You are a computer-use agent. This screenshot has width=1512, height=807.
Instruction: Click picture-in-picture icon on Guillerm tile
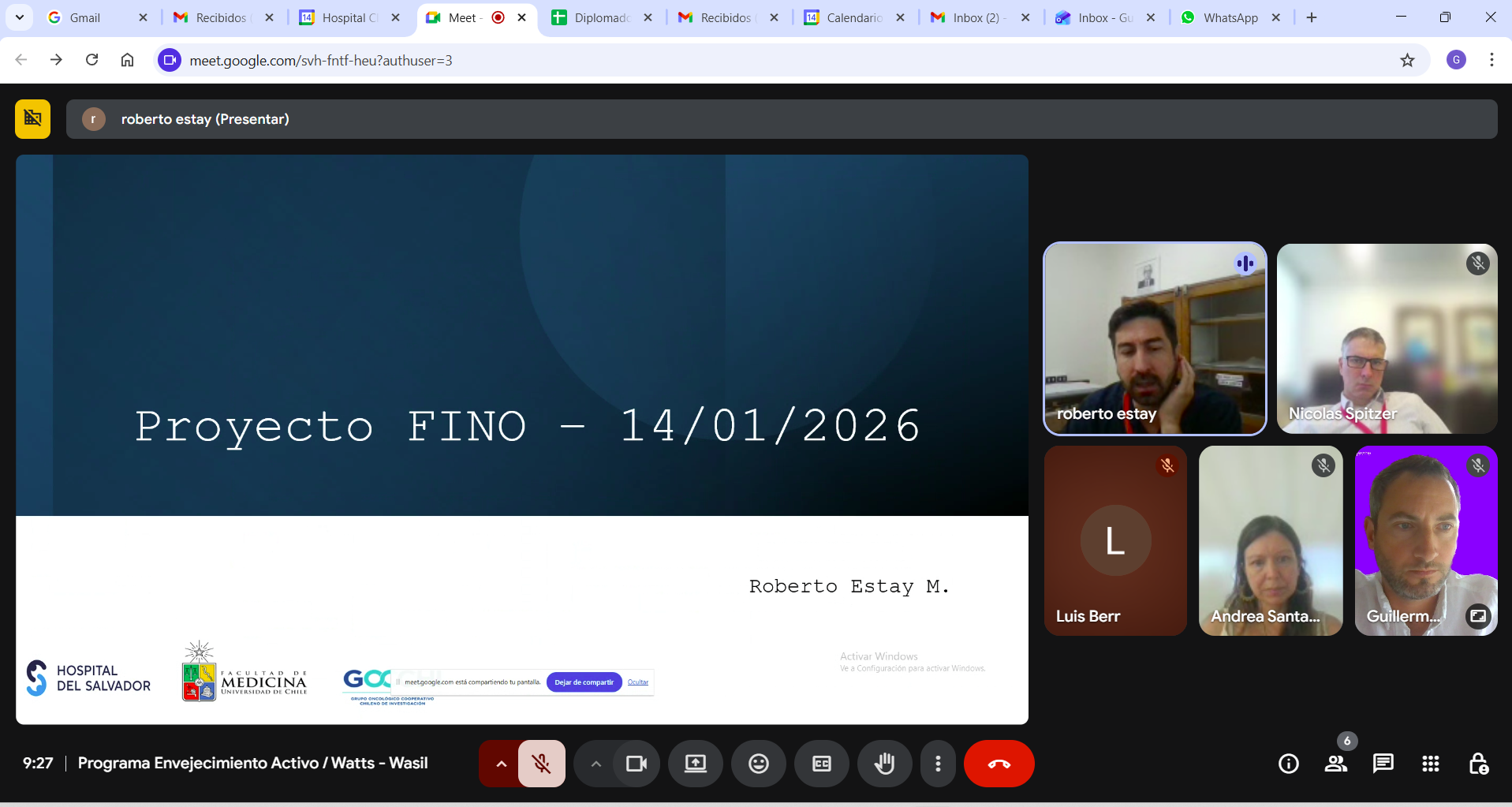1478,616
